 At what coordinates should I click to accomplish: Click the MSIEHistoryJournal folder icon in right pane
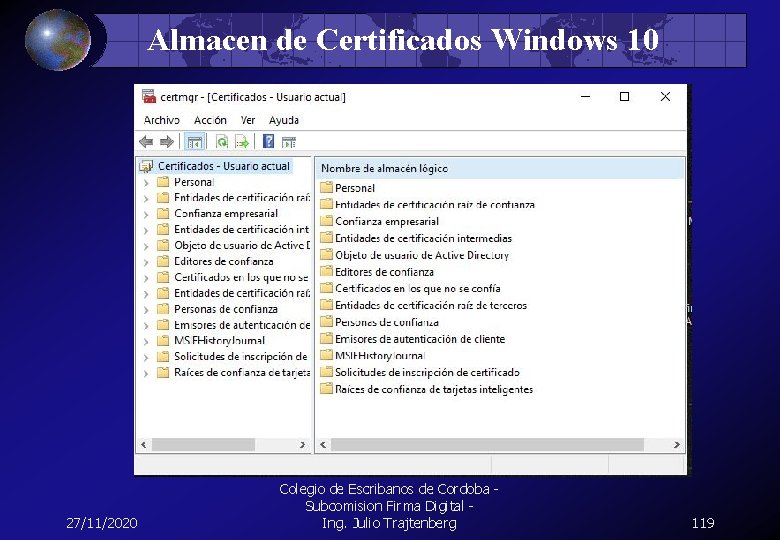[326, 355]
